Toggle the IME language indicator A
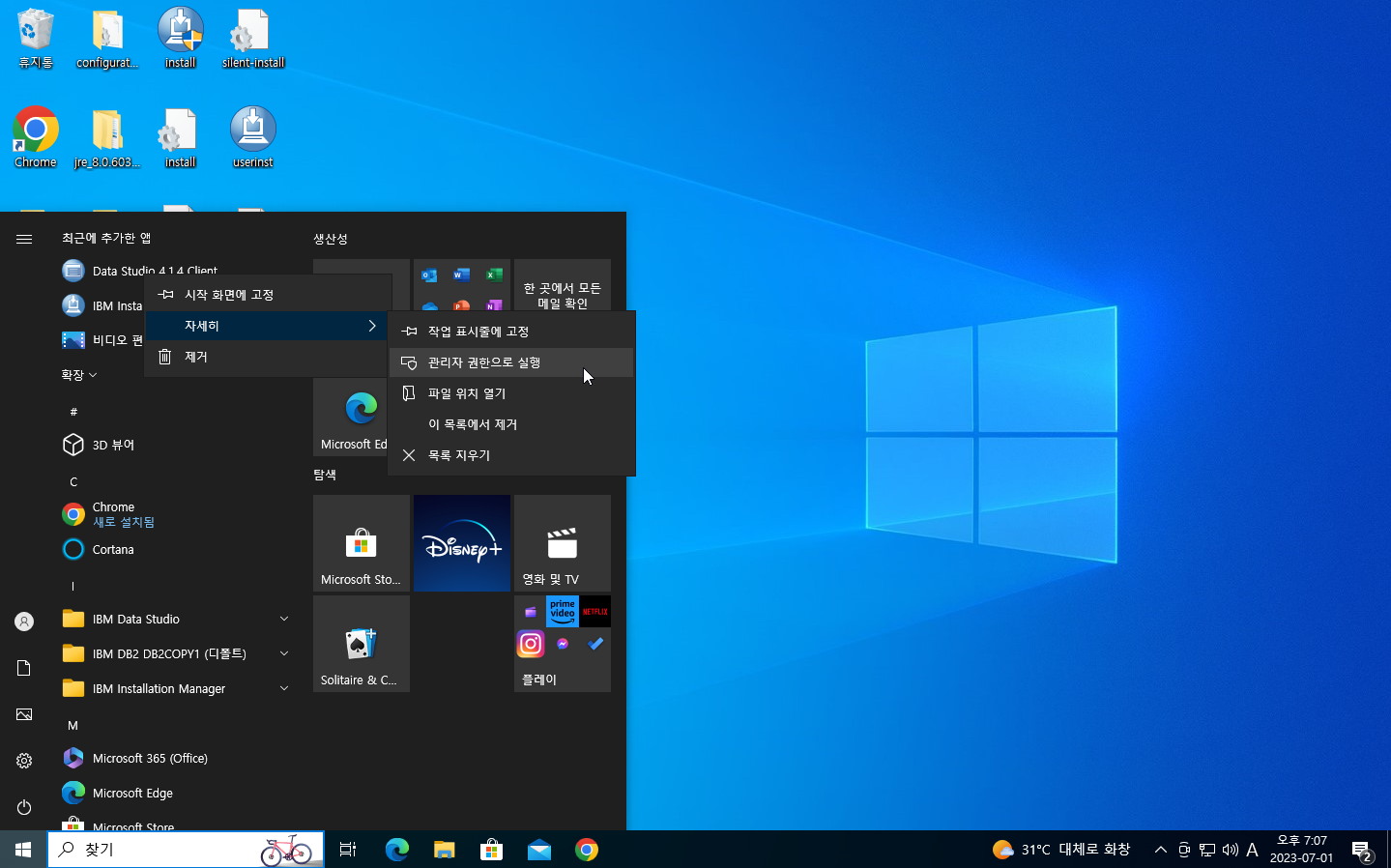Screen dimensions: 1391x868 coord(1252,850)
